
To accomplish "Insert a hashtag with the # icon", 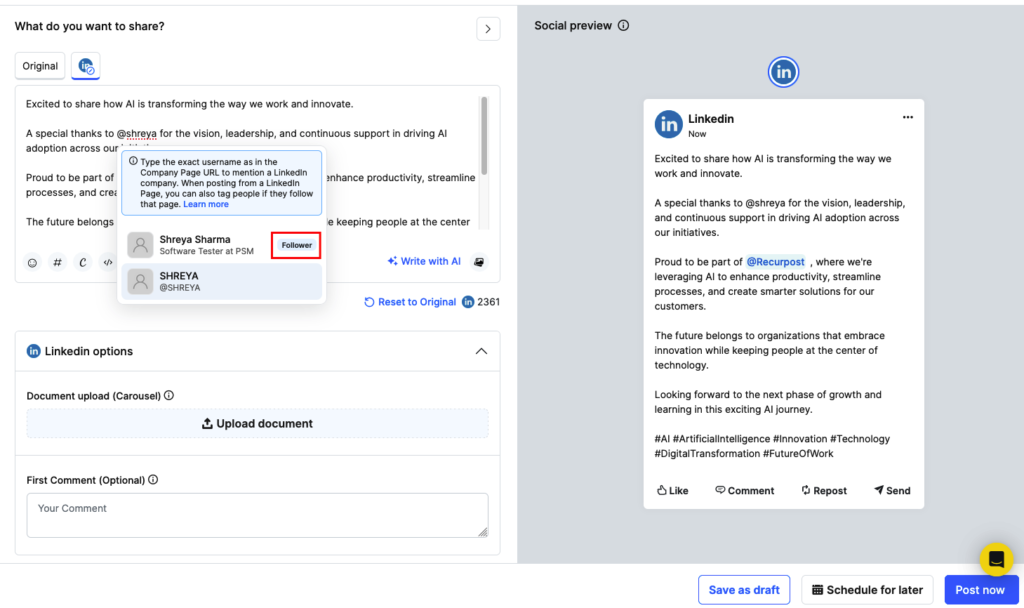I will pyautogui.click(x=57, y=263).
